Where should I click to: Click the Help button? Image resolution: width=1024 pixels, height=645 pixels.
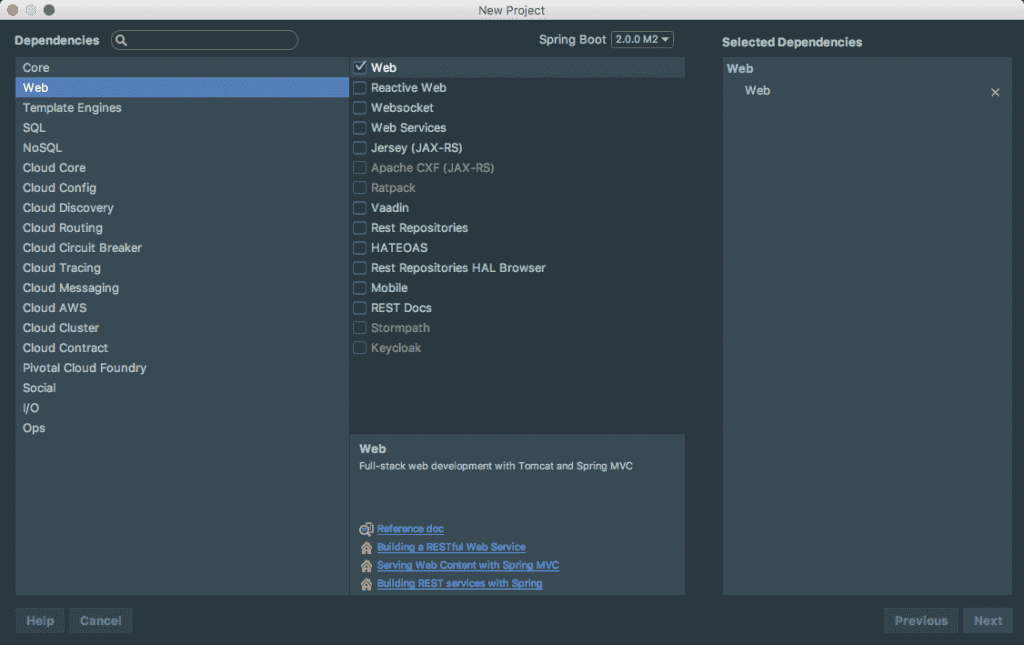click(x=40, y=620)
